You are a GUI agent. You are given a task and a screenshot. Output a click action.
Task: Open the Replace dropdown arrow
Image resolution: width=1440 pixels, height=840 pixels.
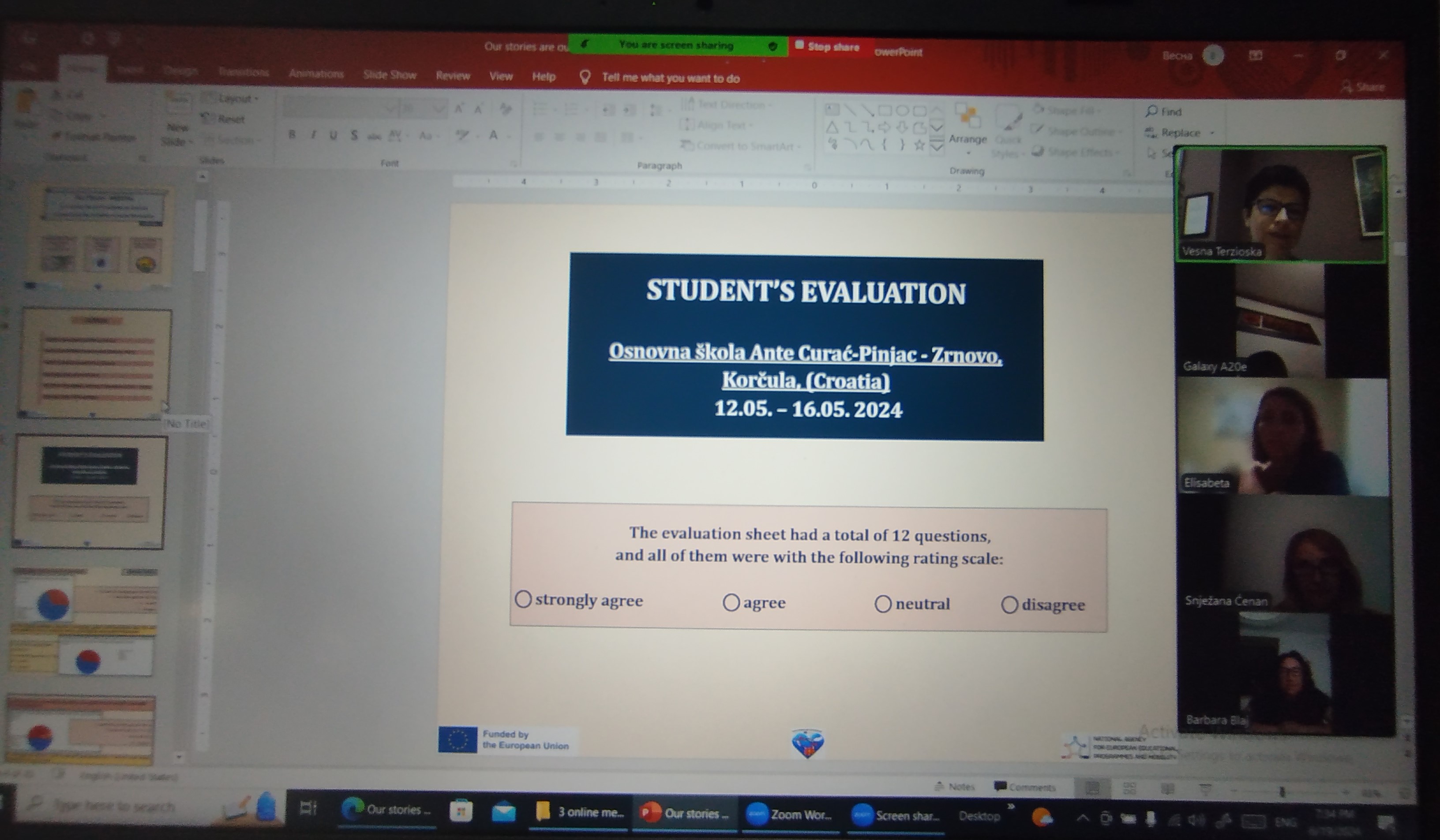[x=1212, y=133]
